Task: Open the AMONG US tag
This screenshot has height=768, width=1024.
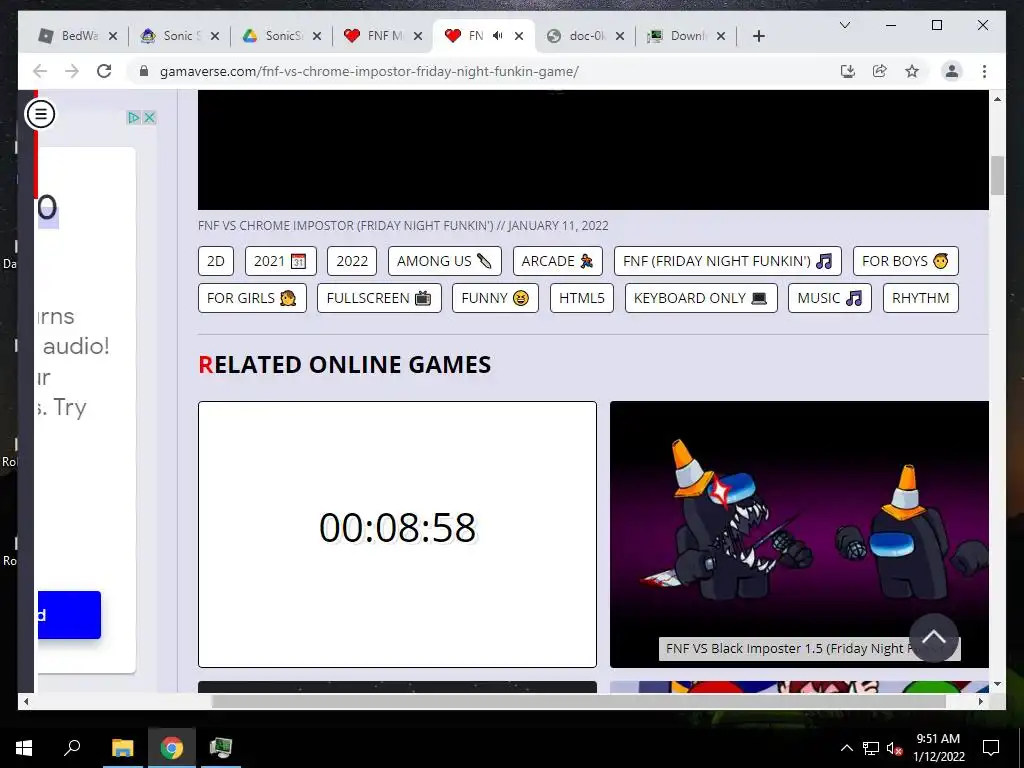Action: 445,261
